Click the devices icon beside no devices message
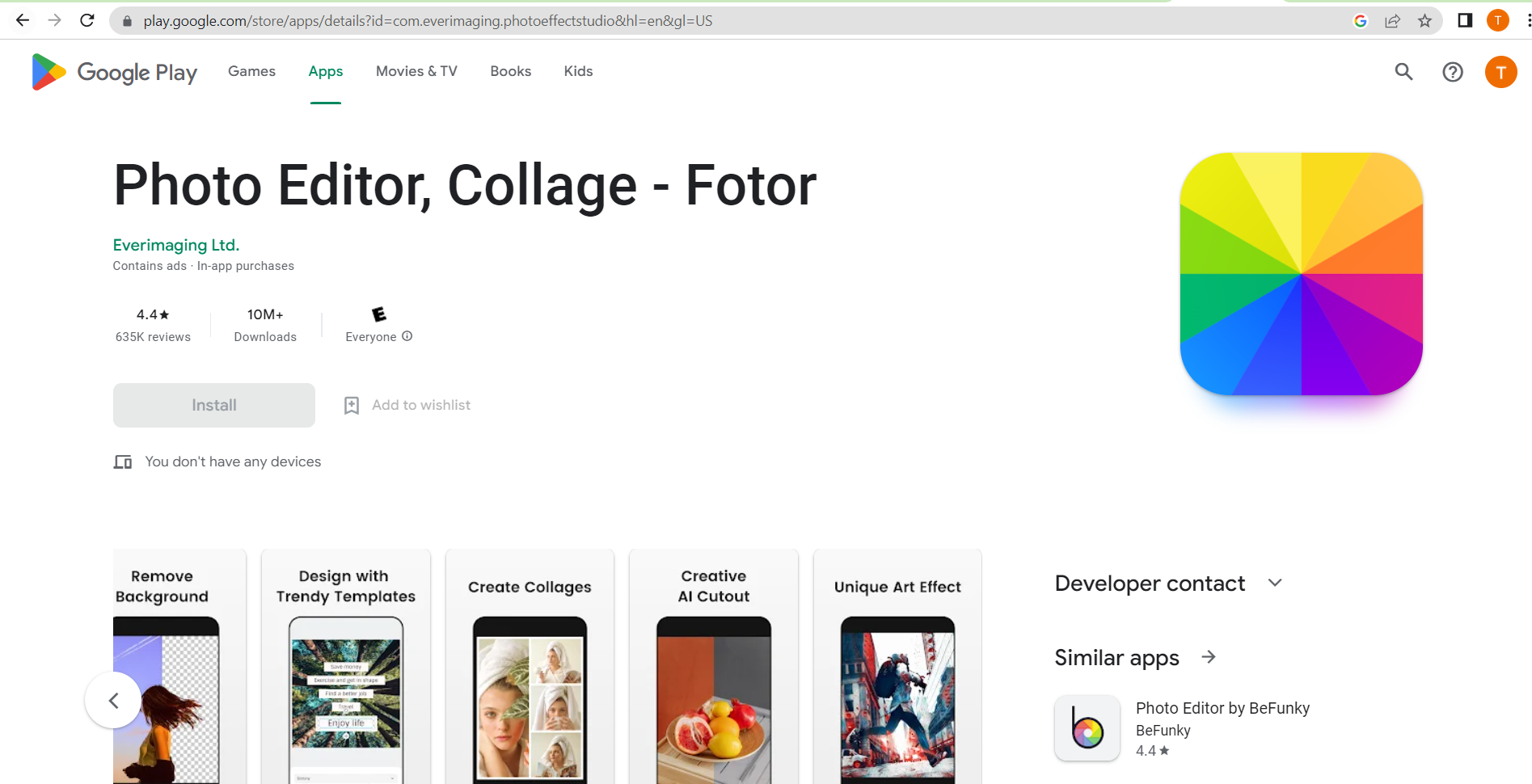Image resolution: width=1532 pixels, height=784 pixels. [123, 462]
